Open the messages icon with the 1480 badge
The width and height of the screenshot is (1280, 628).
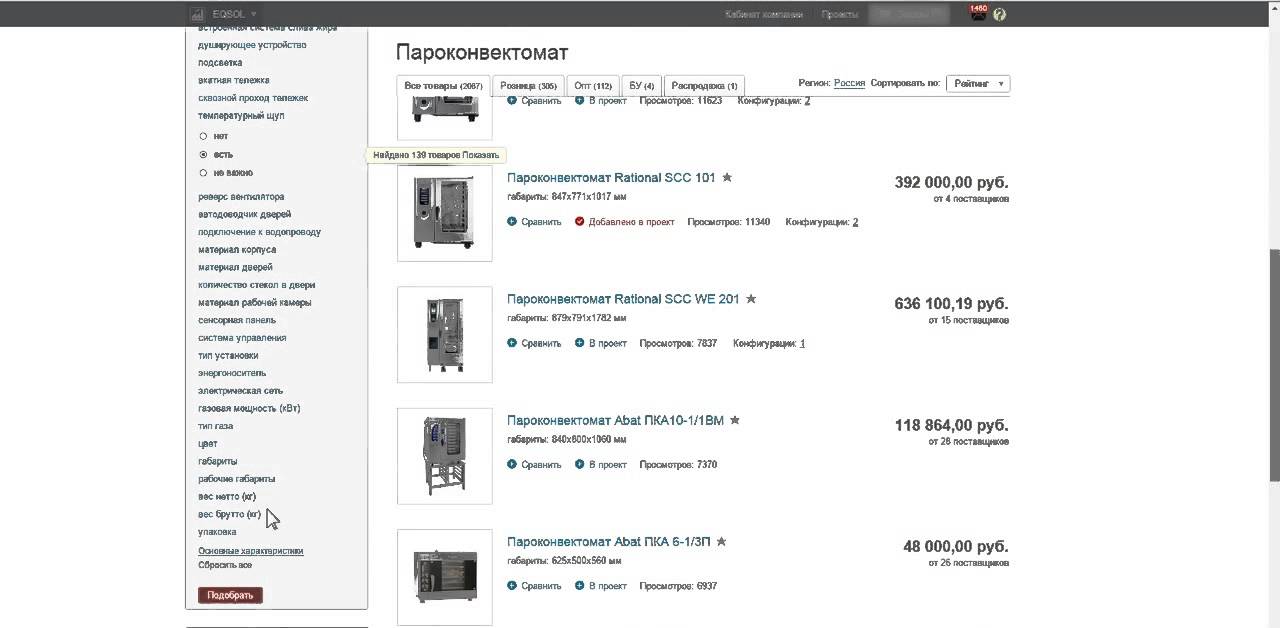click(x=977, y=13)
